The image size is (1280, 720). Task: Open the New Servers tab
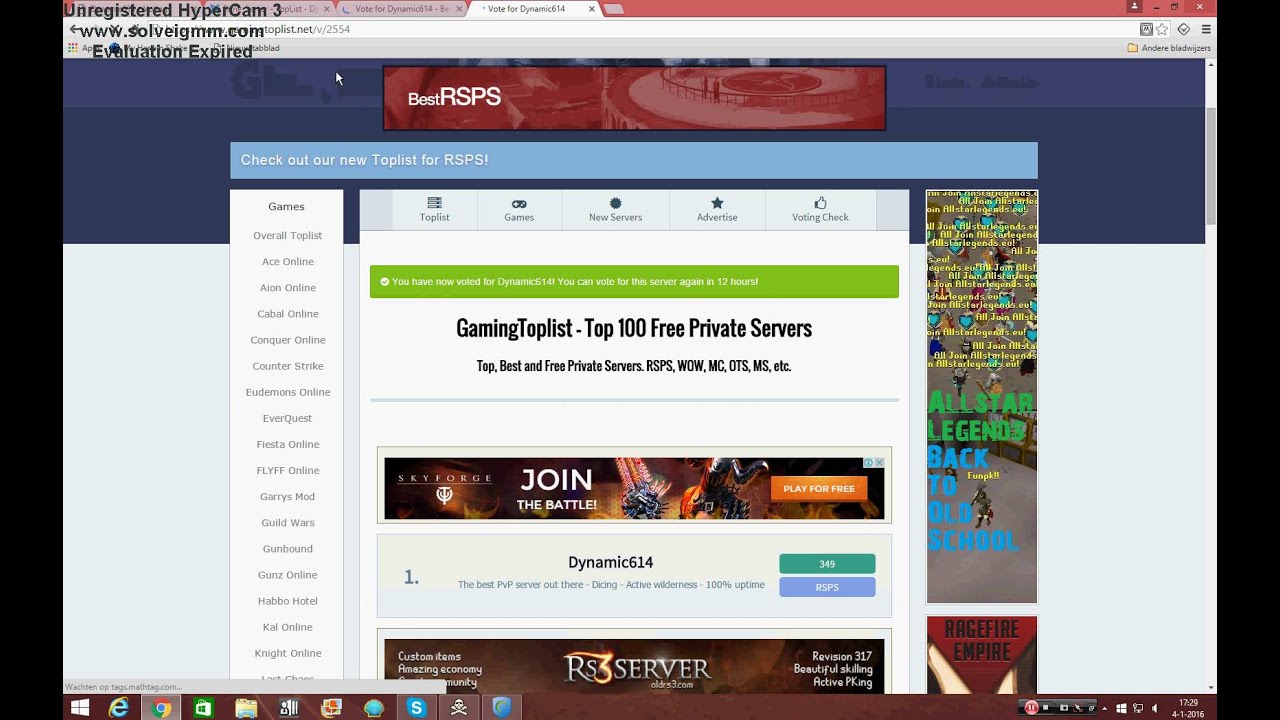[615, 209]
